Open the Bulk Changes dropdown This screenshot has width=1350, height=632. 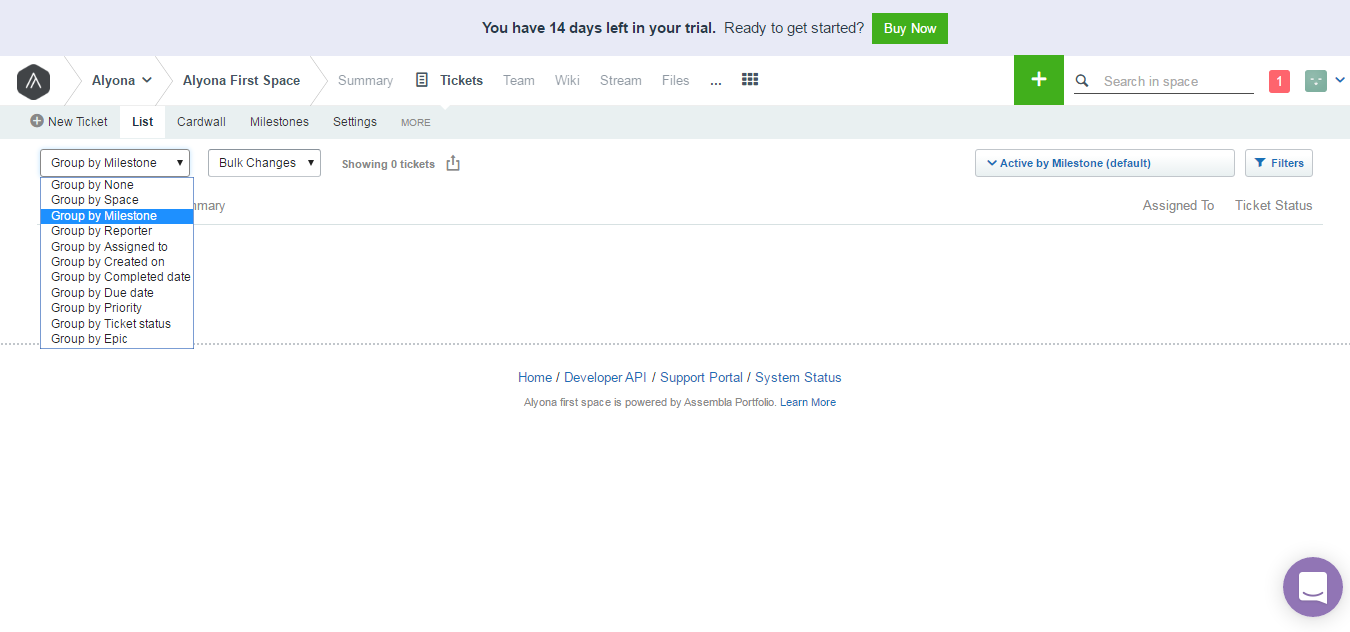click(264, 163)
